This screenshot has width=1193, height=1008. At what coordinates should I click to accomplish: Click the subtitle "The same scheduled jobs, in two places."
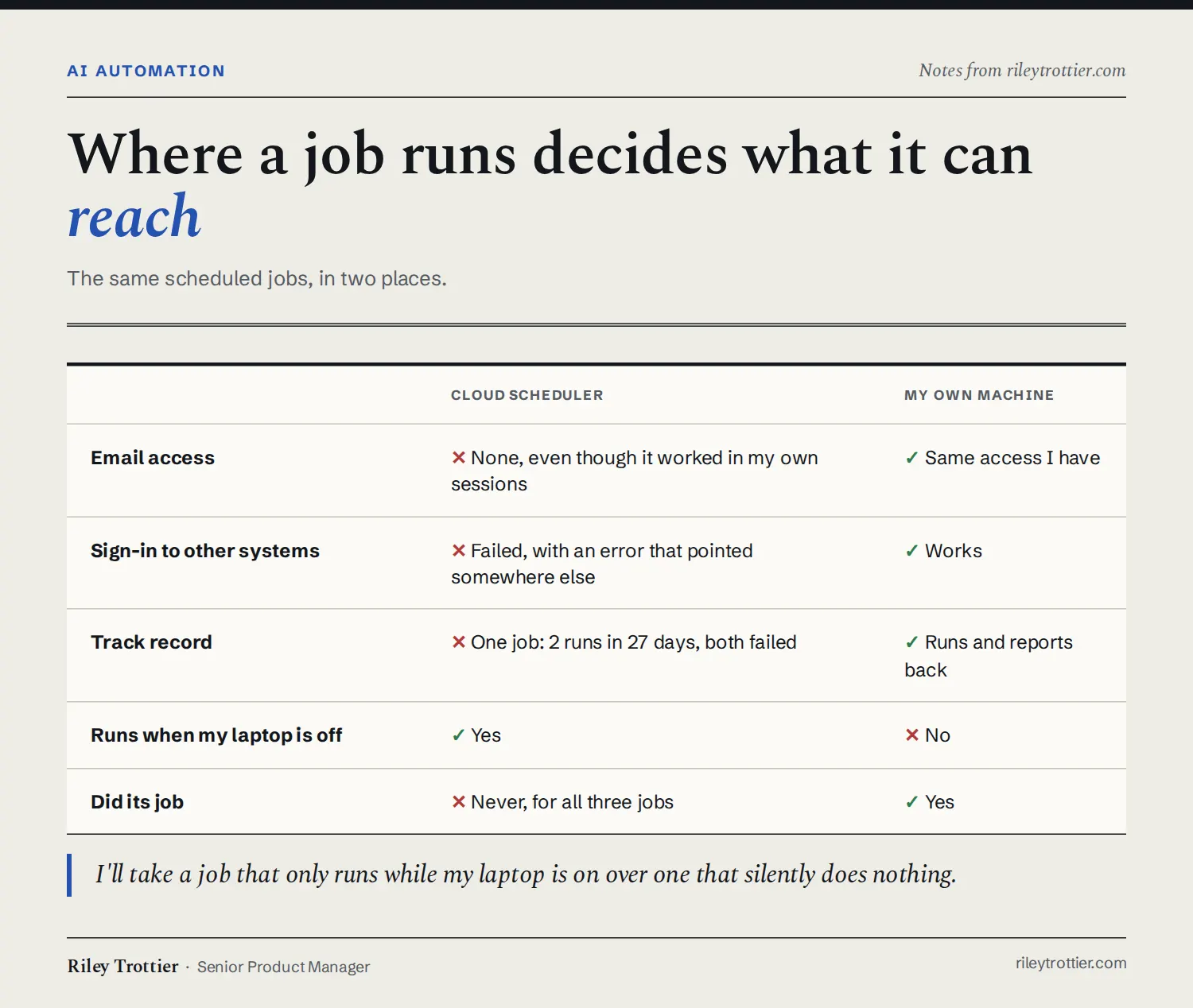(x=257, y=279)
